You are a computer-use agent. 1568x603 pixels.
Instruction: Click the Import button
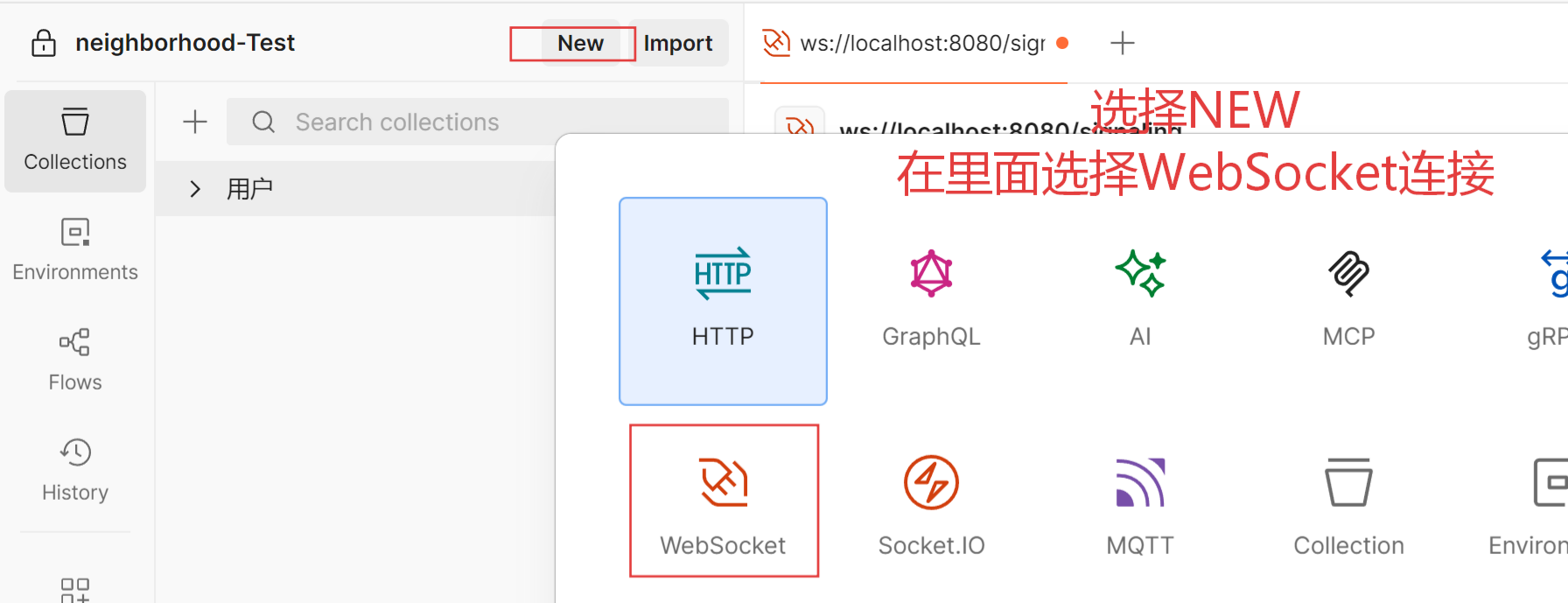678,43
